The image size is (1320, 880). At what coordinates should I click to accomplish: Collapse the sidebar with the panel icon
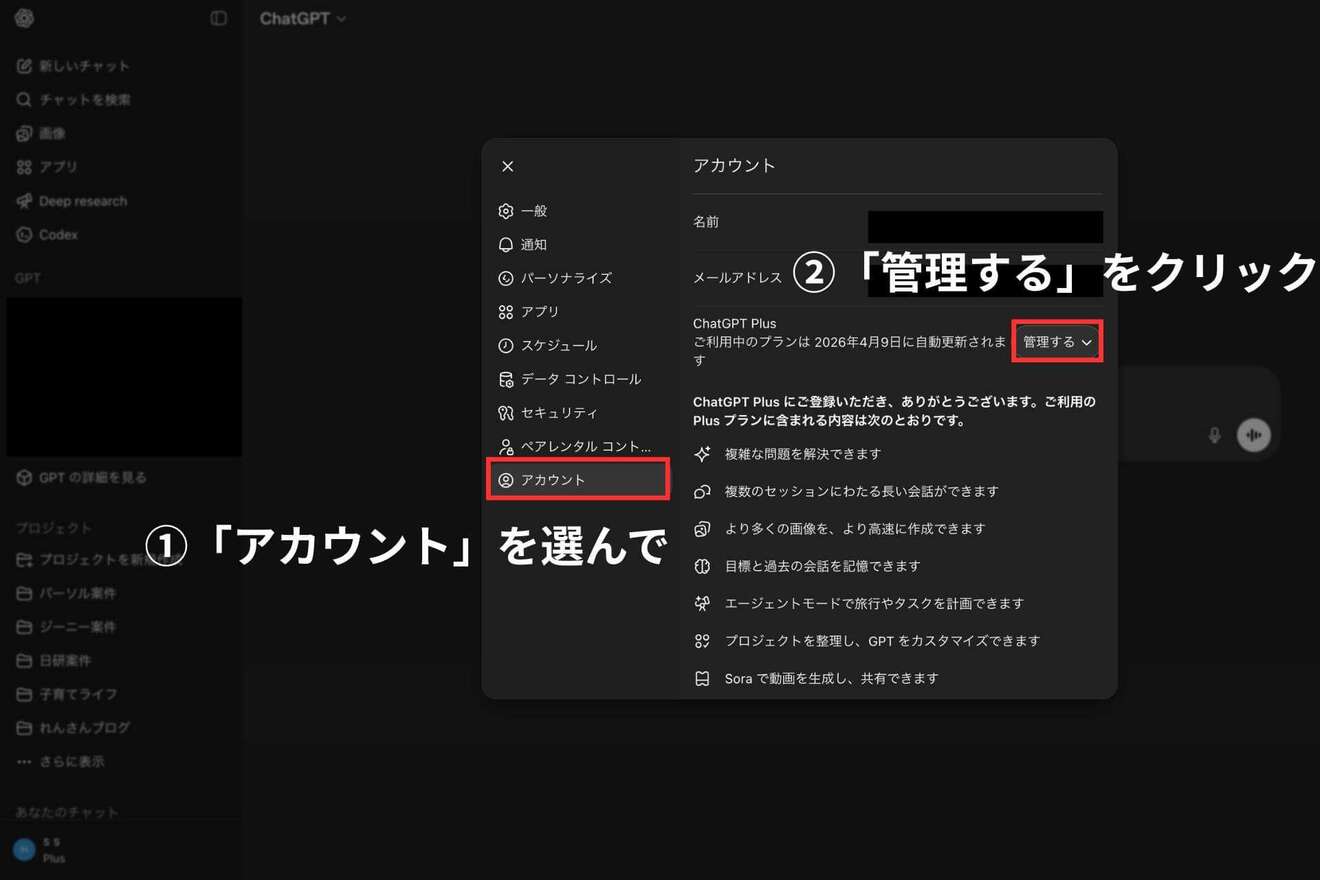tap(218, 18)
